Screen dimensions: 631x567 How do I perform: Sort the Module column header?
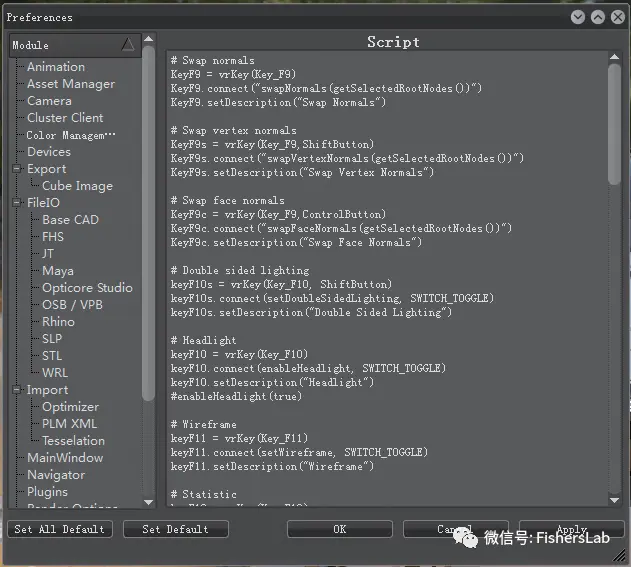[x=75, y=45]
